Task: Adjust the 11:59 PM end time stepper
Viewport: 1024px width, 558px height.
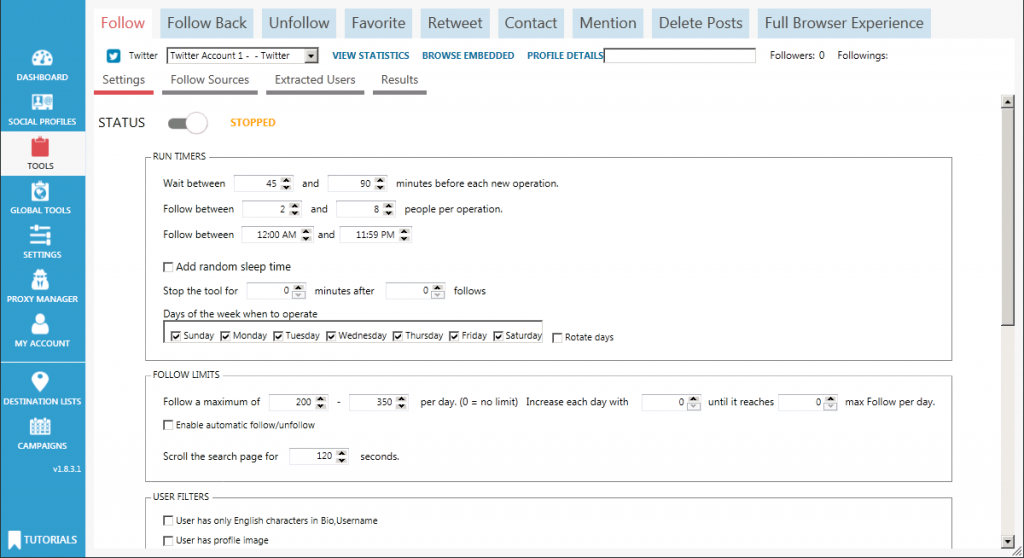Action: tap(404, 235)
